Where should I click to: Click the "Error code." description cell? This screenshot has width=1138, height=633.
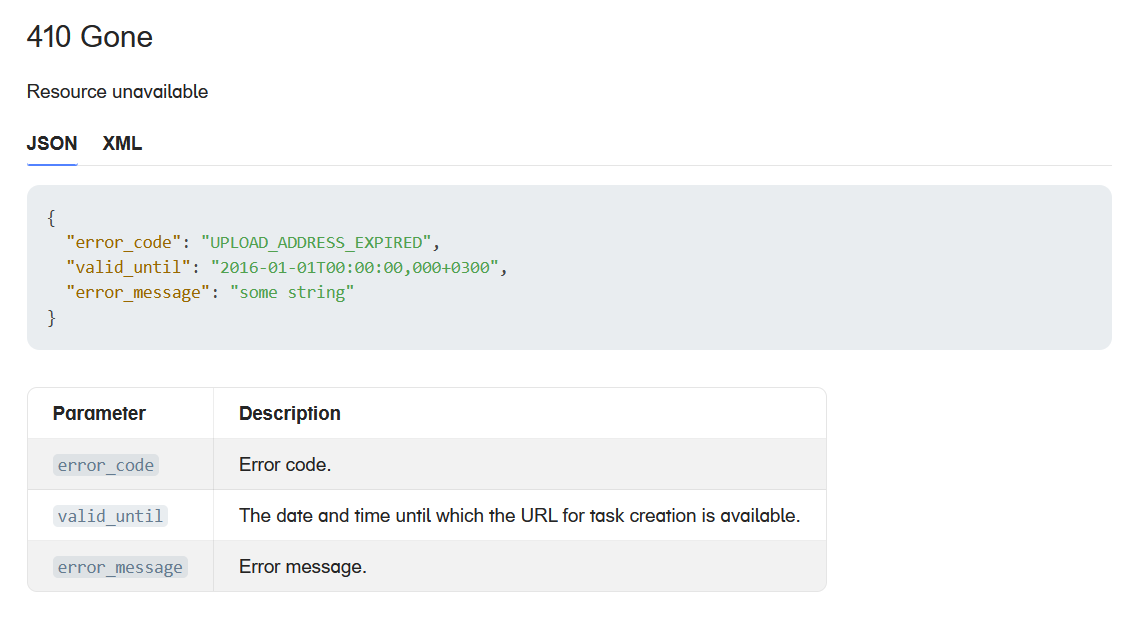coord(284,465)
